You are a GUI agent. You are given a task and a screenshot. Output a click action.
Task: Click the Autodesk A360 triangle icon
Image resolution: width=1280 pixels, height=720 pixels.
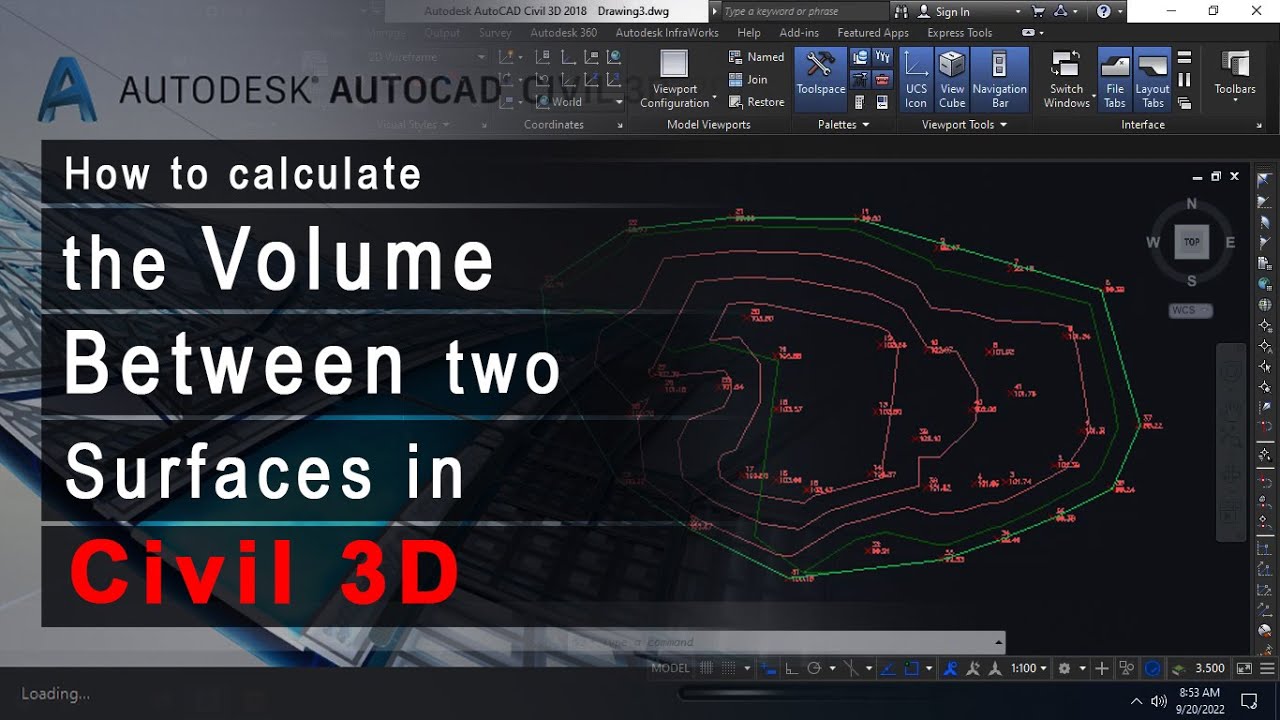(1061, 12)
